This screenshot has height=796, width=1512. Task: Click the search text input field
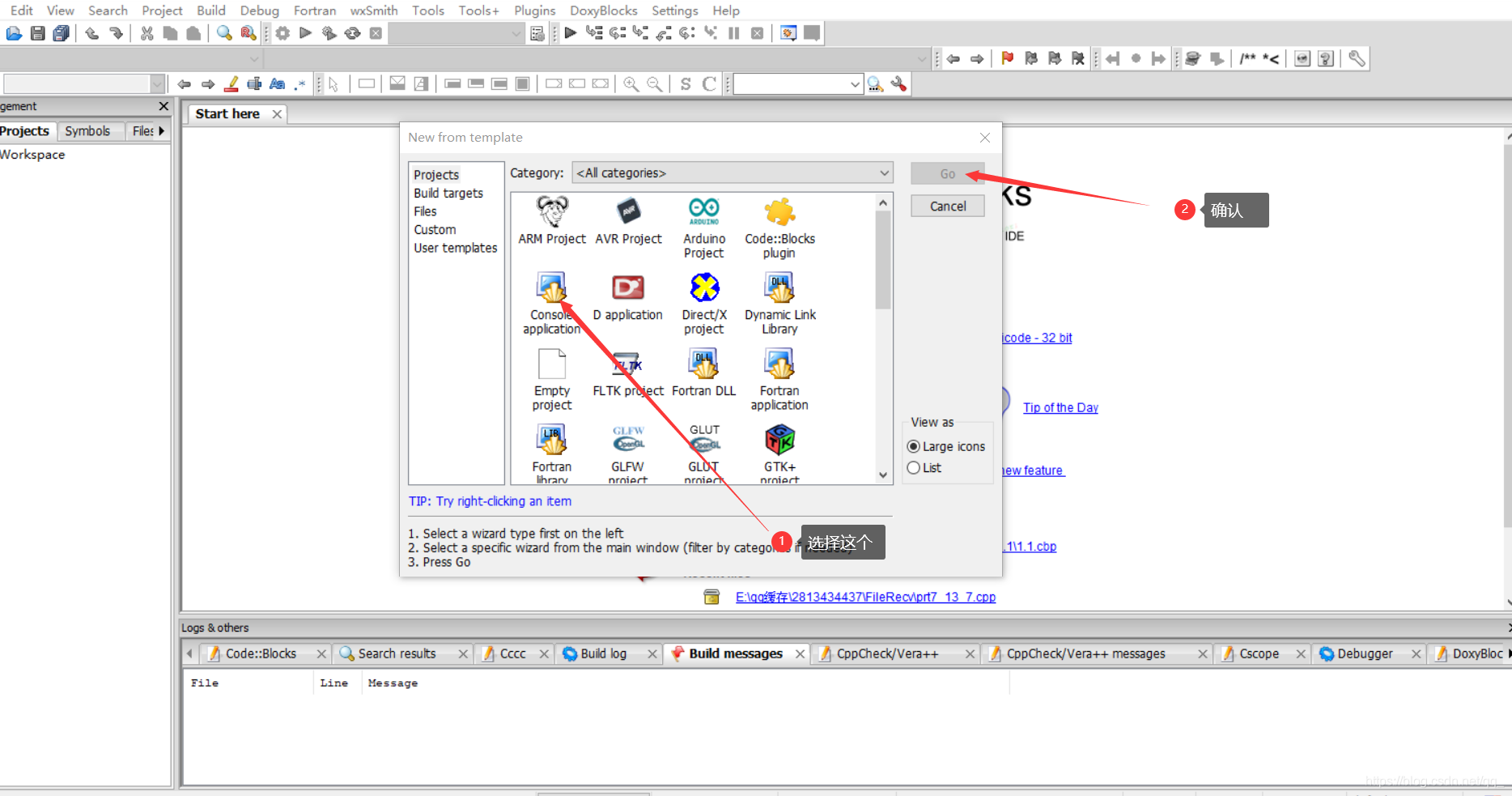tap(791, 84)
